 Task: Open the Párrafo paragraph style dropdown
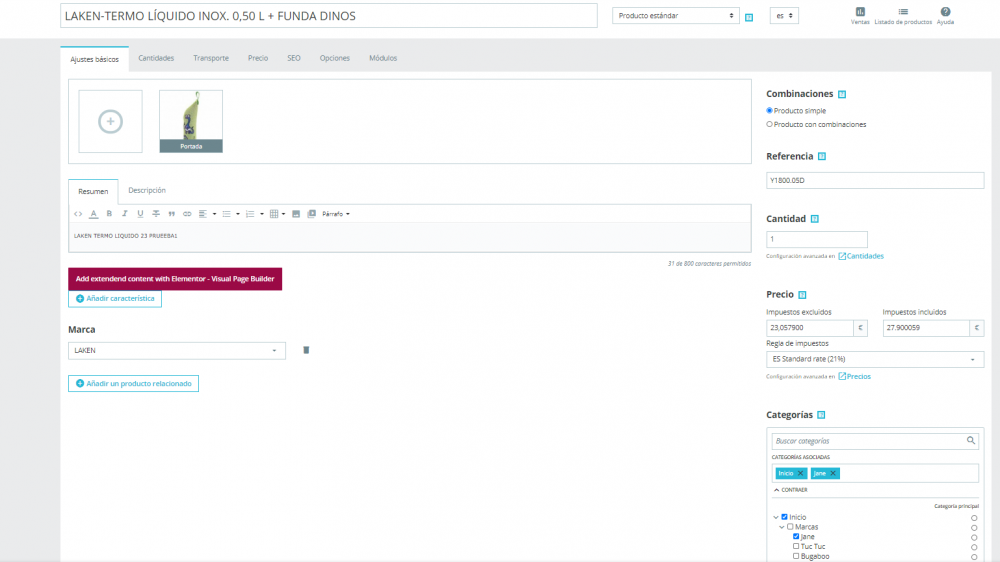[335, 214]
